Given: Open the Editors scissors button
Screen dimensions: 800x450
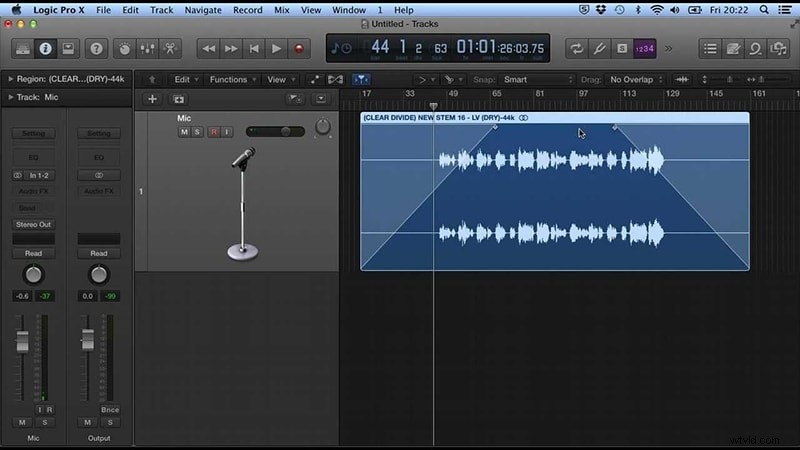Looking at the screenshot, I should (x=170, y=48).
